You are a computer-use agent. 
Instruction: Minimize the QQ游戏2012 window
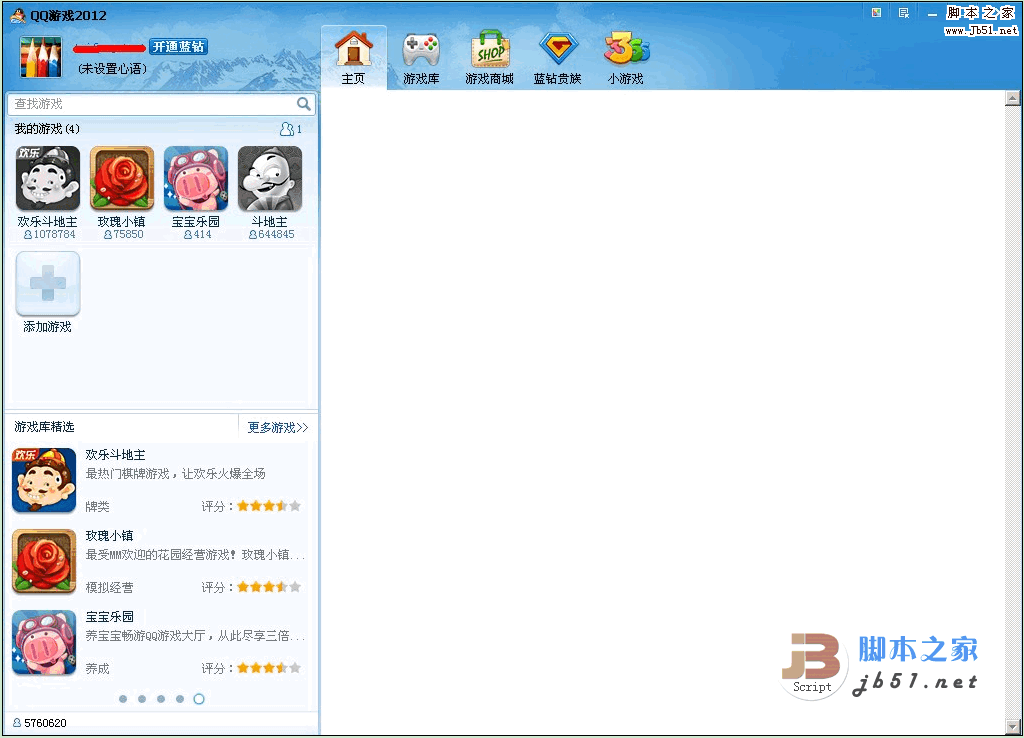(x=932, y=13)
